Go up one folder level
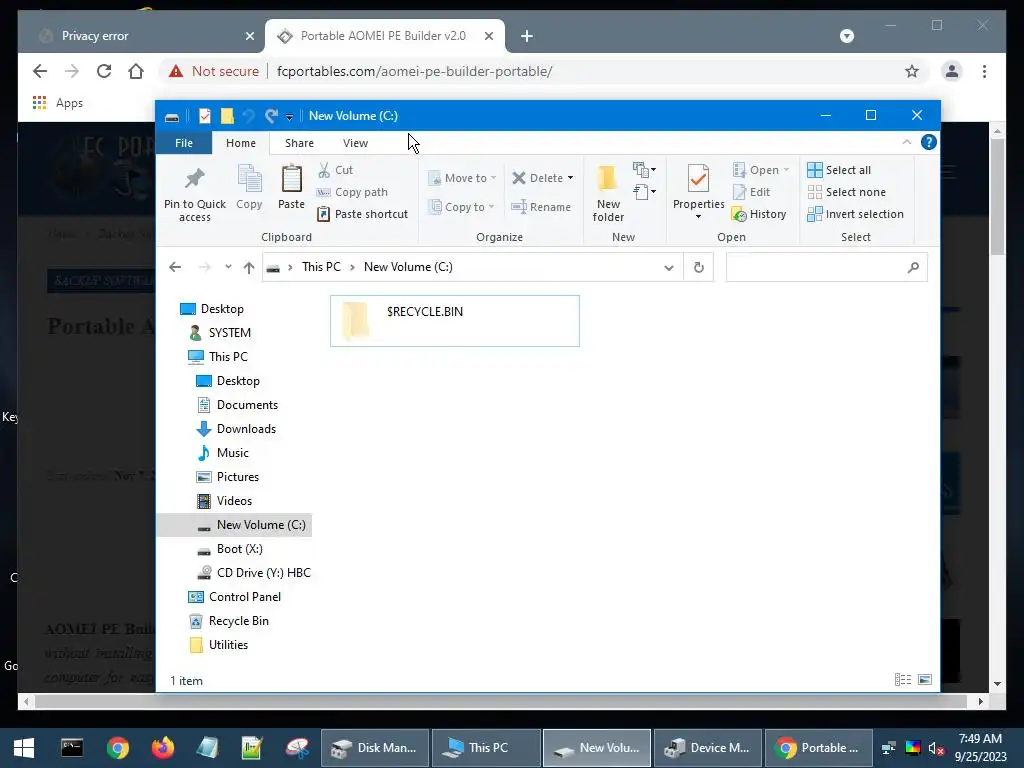The image size is (1024, 768). [249, 267]
